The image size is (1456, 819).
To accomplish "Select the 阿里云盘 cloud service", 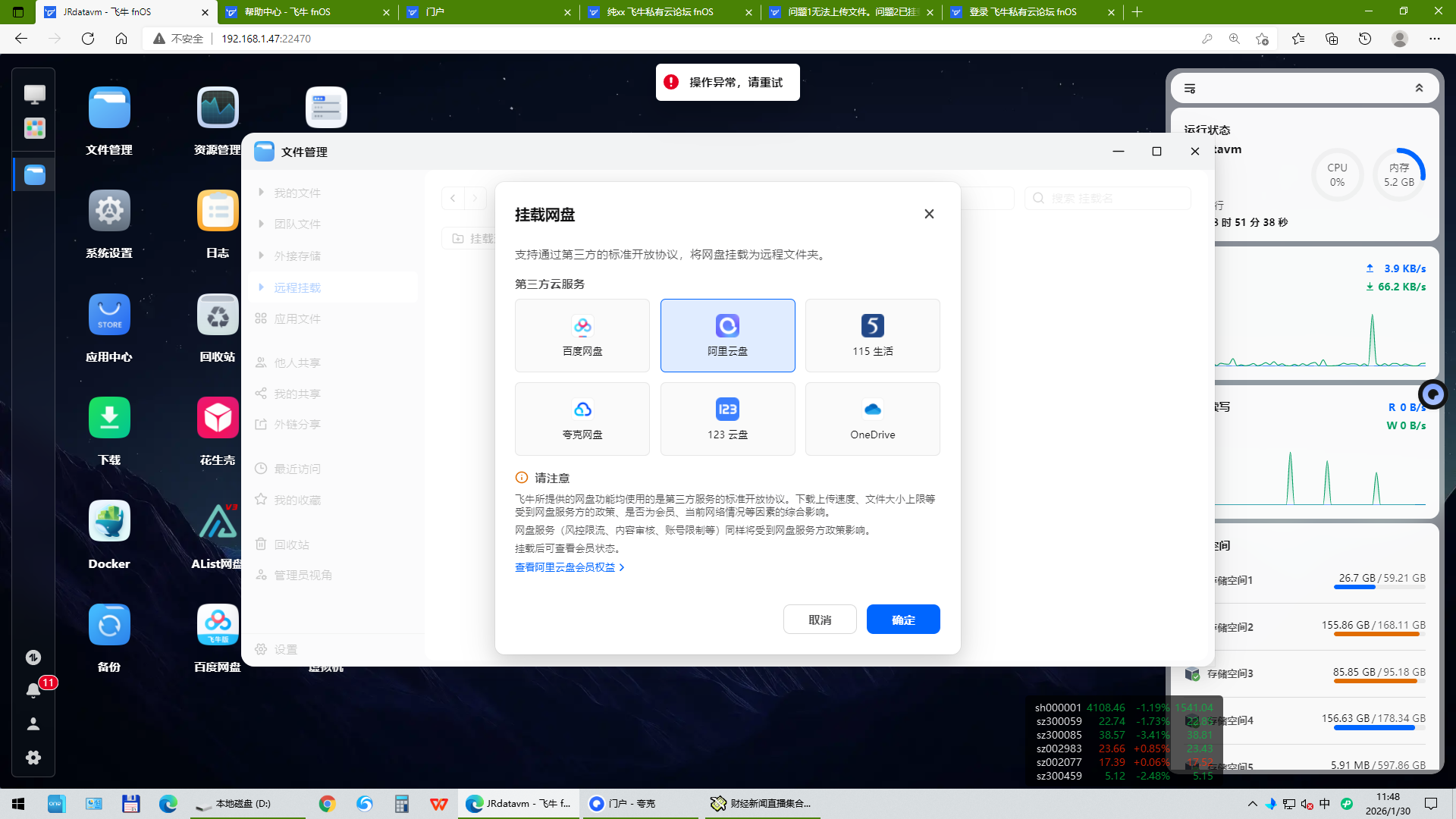I will click(727, 335).
